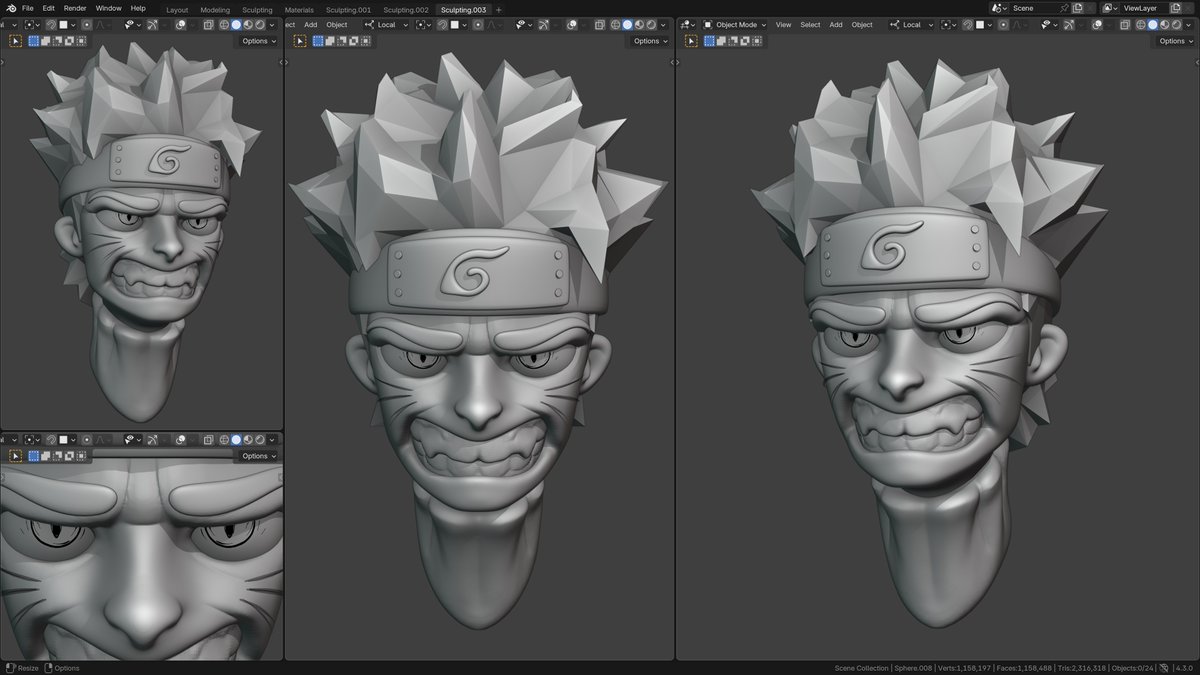Toggle X-ray in bottom-left viewport
This screenshot has width=1200, height=675.
(209, 439)
